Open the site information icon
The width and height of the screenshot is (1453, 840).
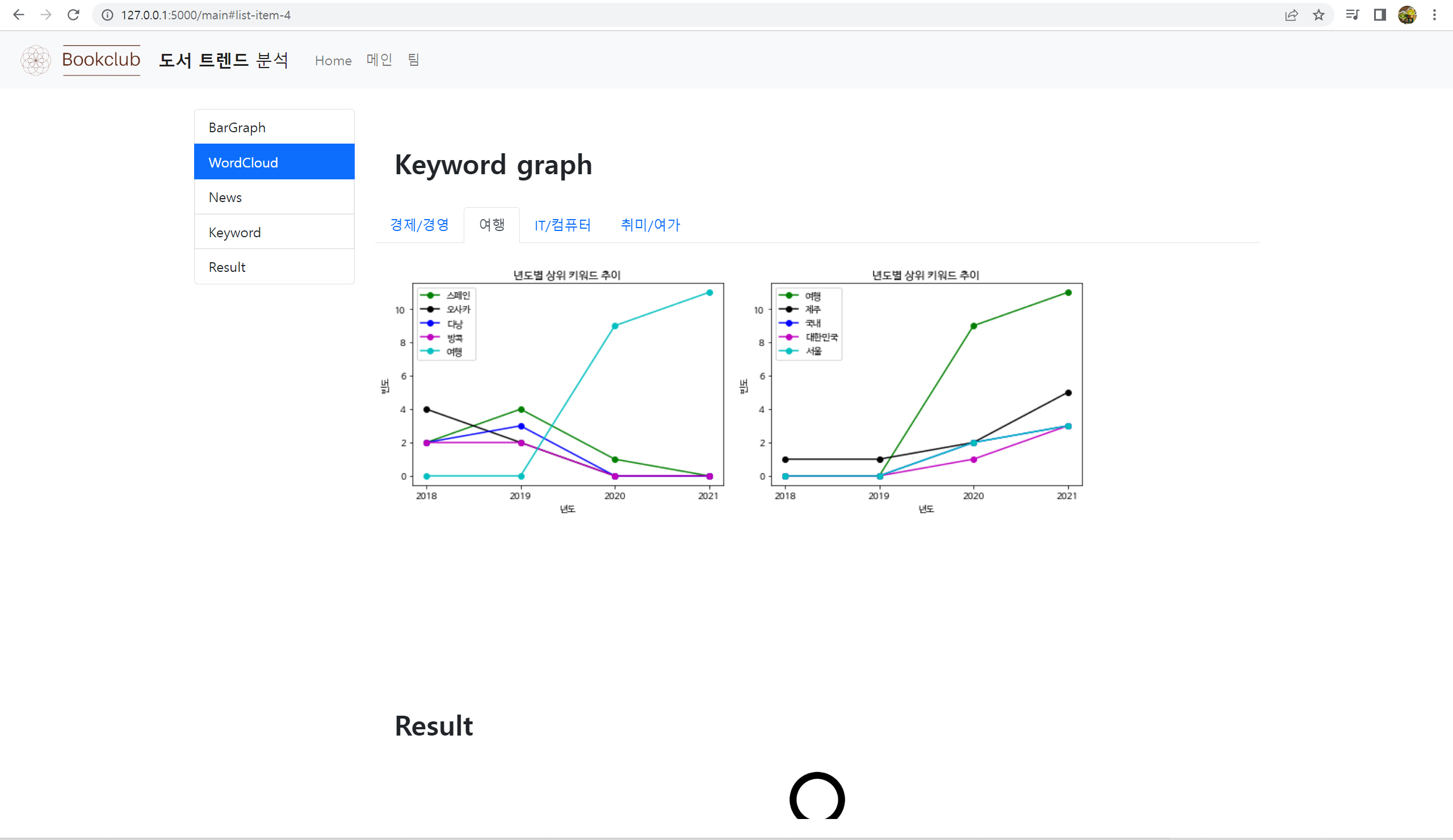(107, 15)
